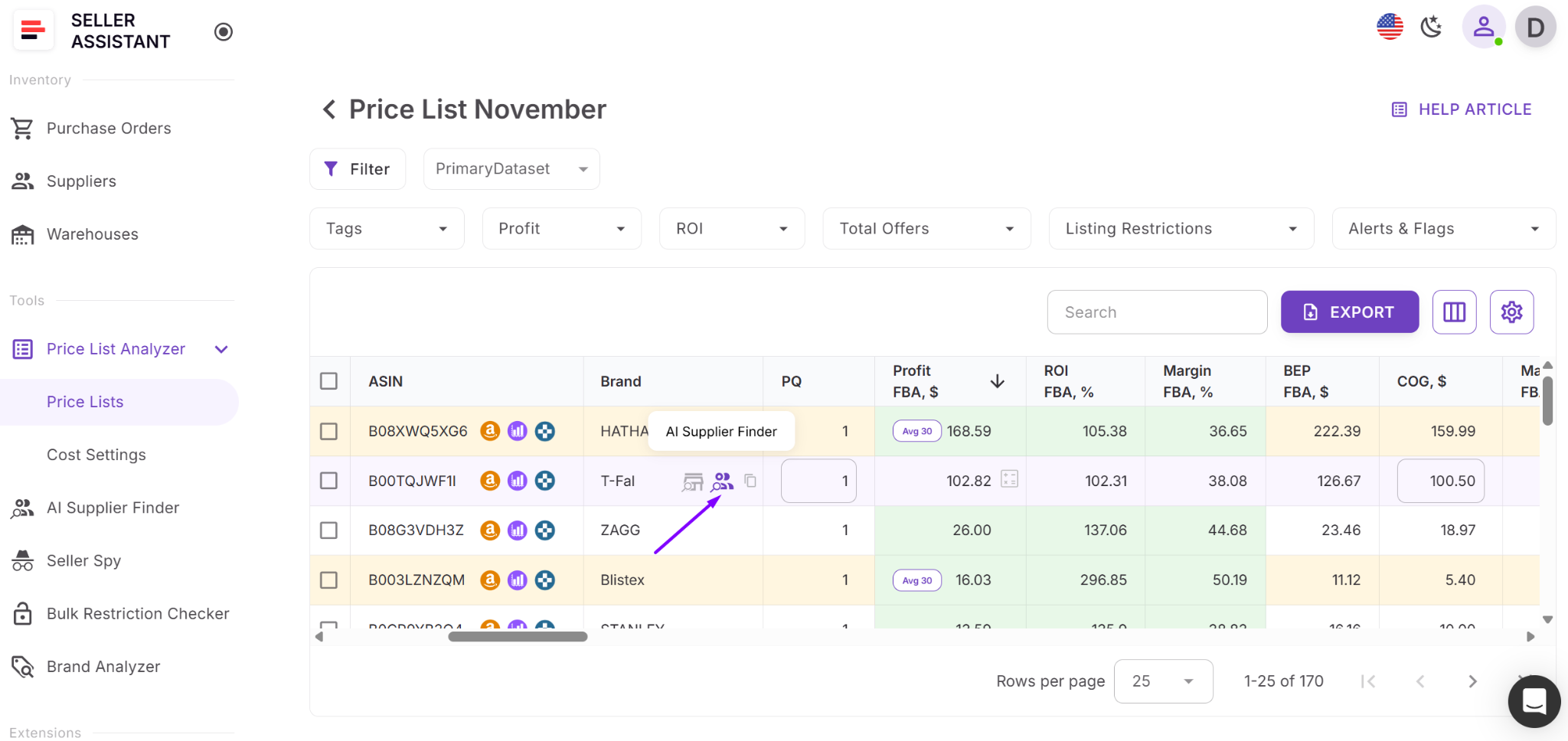Open the Price Lists page
Image resolution: width=1568 pixels, height=741 pixels.
click(x=85, y=401)
